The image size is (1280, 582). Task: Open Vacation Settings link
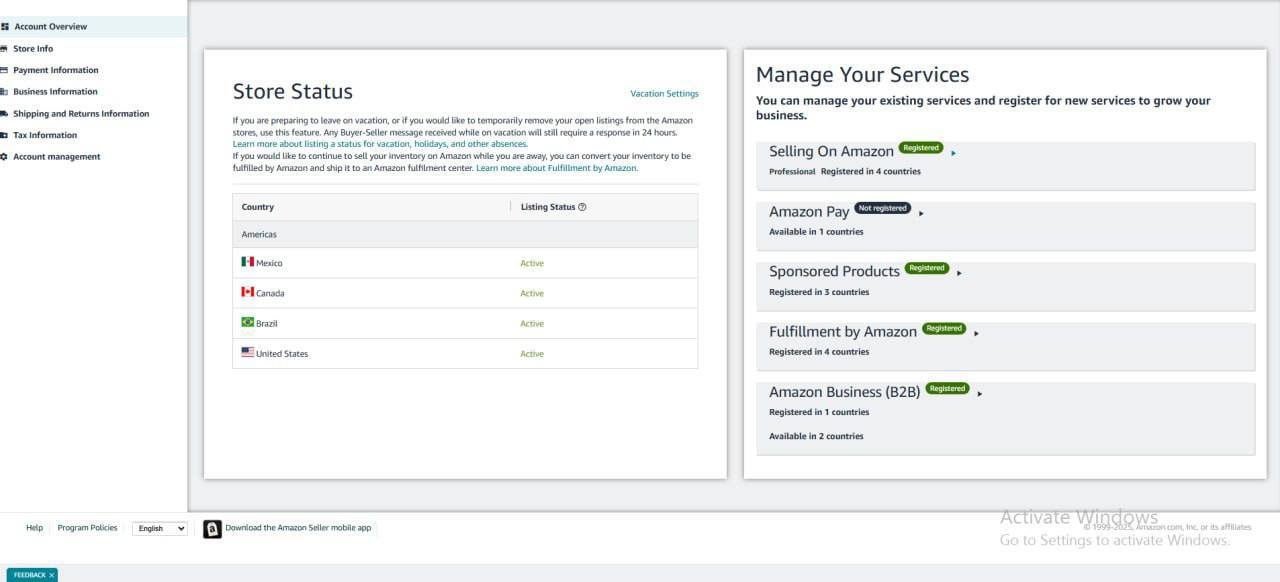tap(664, 94)
